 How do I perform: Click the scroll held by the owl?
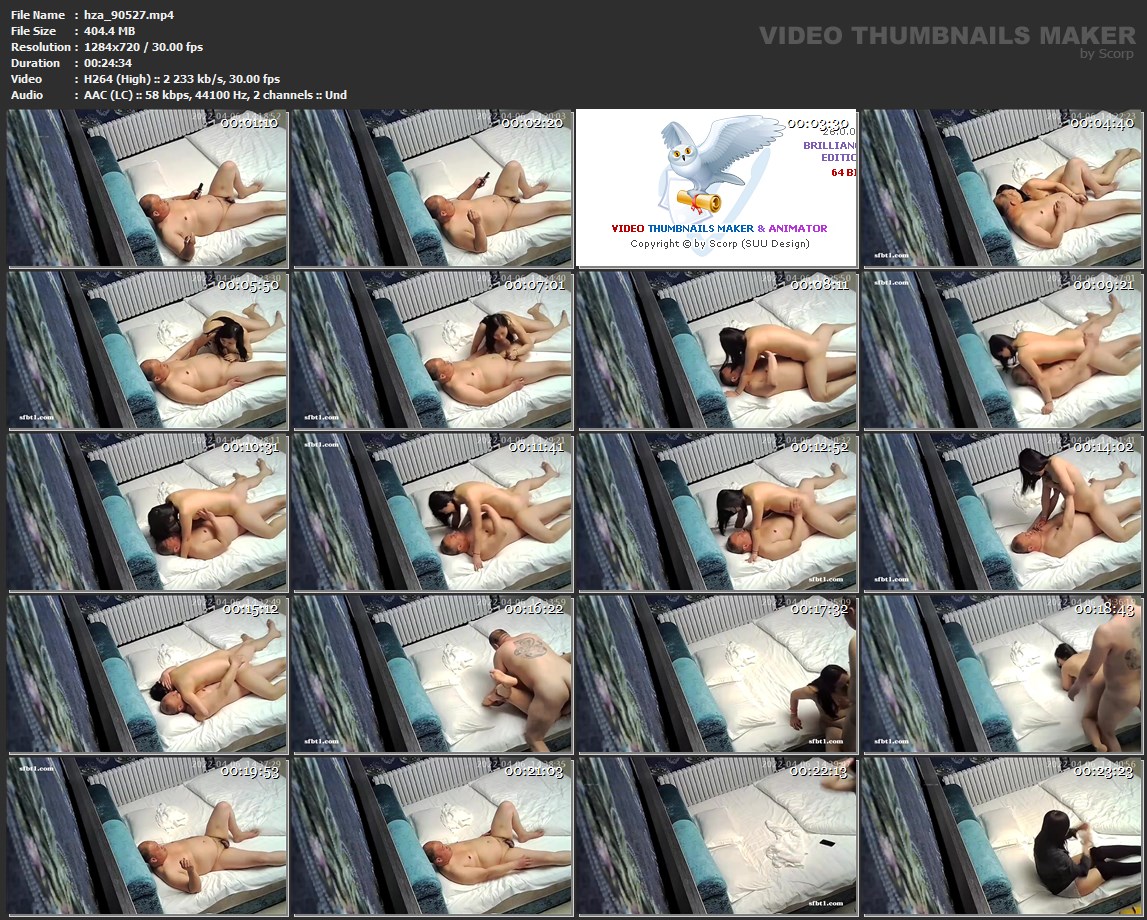[699, 200]
